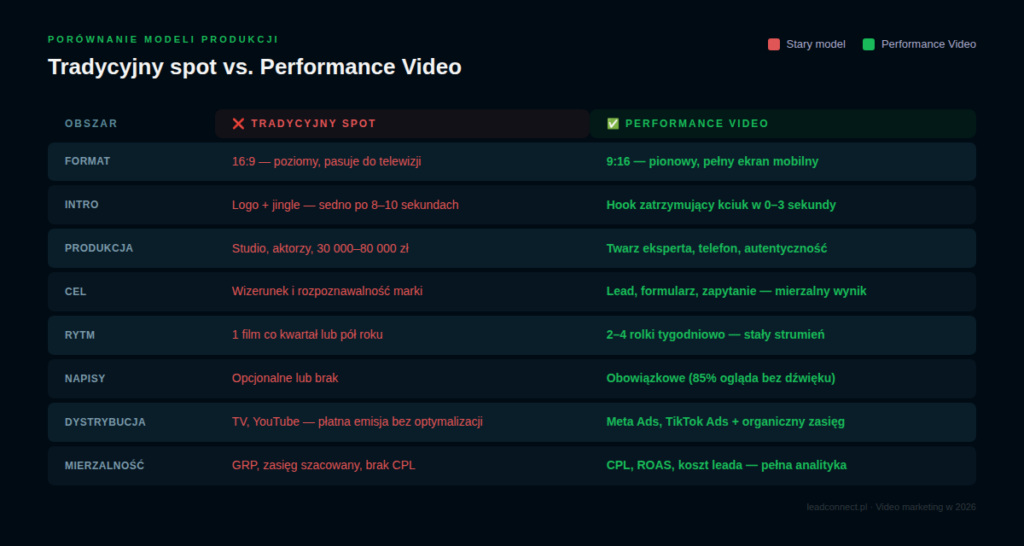This screenshot has height=546, width=1024.
Task: Click the Tradycyjny spot column header
Action: click(313, 124)
